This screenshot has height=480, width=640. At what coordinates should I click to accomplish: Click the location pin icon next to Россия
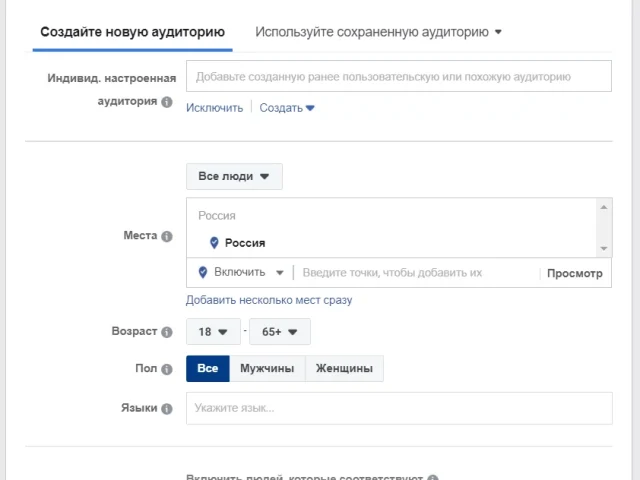[214, 243]
